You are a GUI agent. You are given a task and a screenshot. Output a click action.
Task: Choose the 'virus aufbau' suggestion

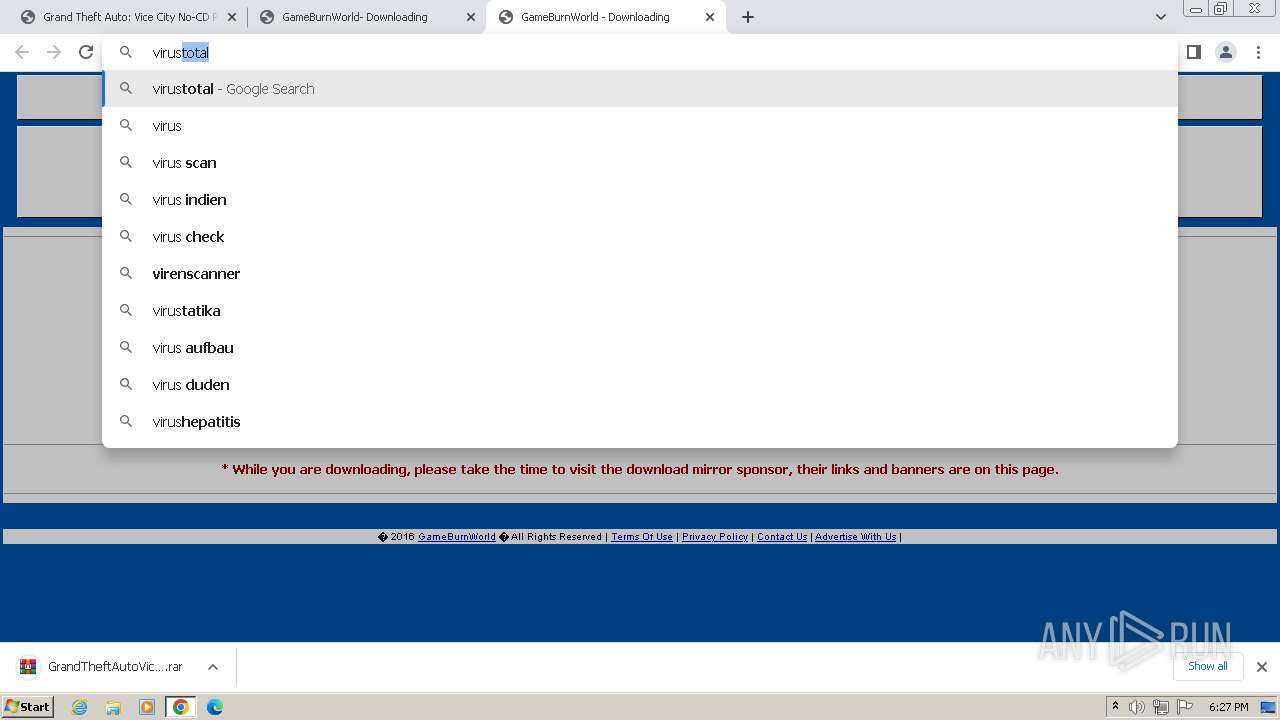click(640, 348)
